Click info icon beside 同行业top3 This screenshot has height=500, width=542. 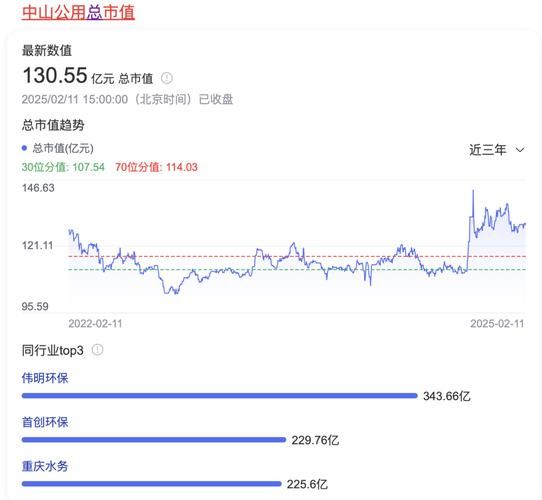pyautogui.click(x=97, y=350)
